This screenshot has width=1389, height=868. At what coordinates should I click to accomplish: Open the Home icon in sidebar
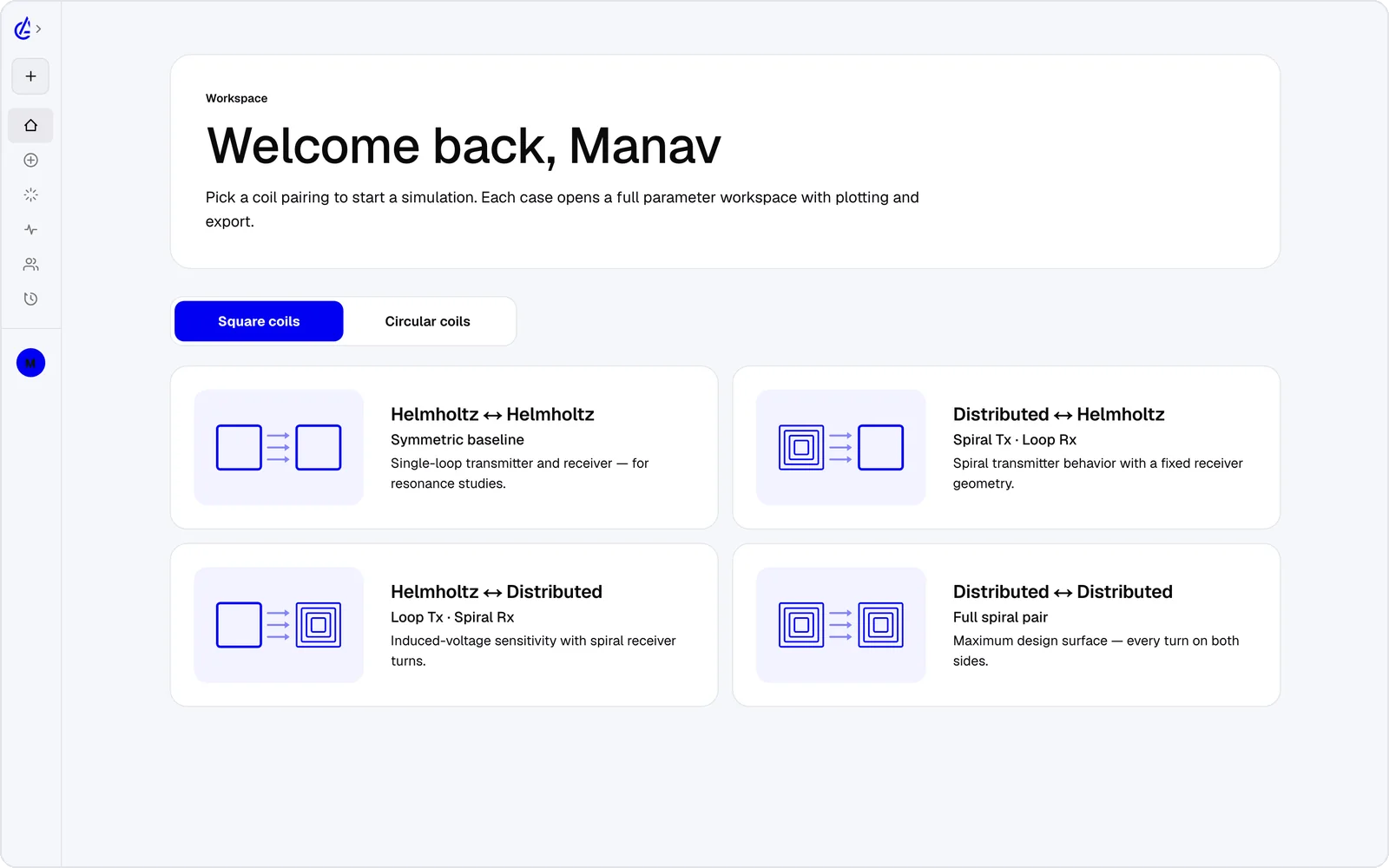[30, 125]
